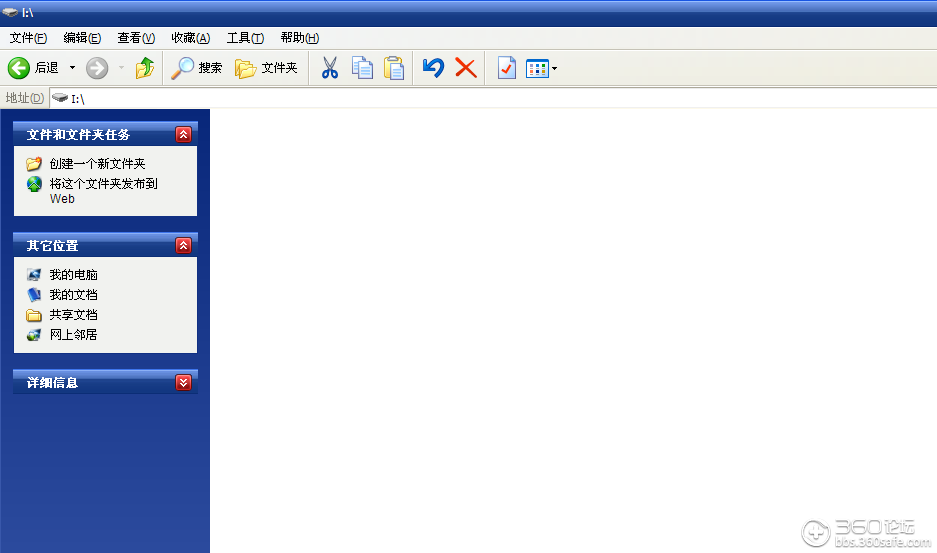Click the My Documents icon
This screenshot has width=937, height=553.
coord(34,295)
